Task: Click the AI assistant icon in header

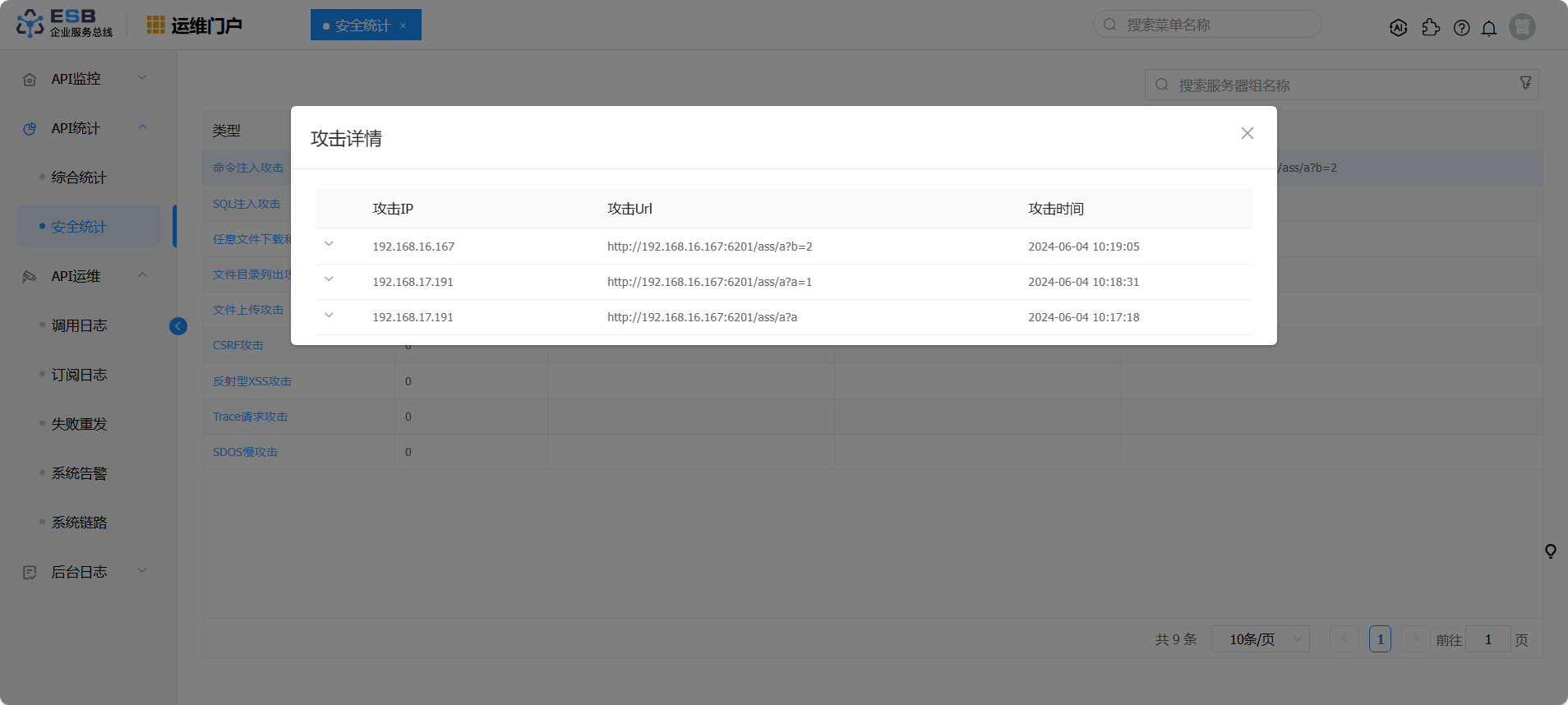Action: pyautogui.click(x=1398, y=27)
